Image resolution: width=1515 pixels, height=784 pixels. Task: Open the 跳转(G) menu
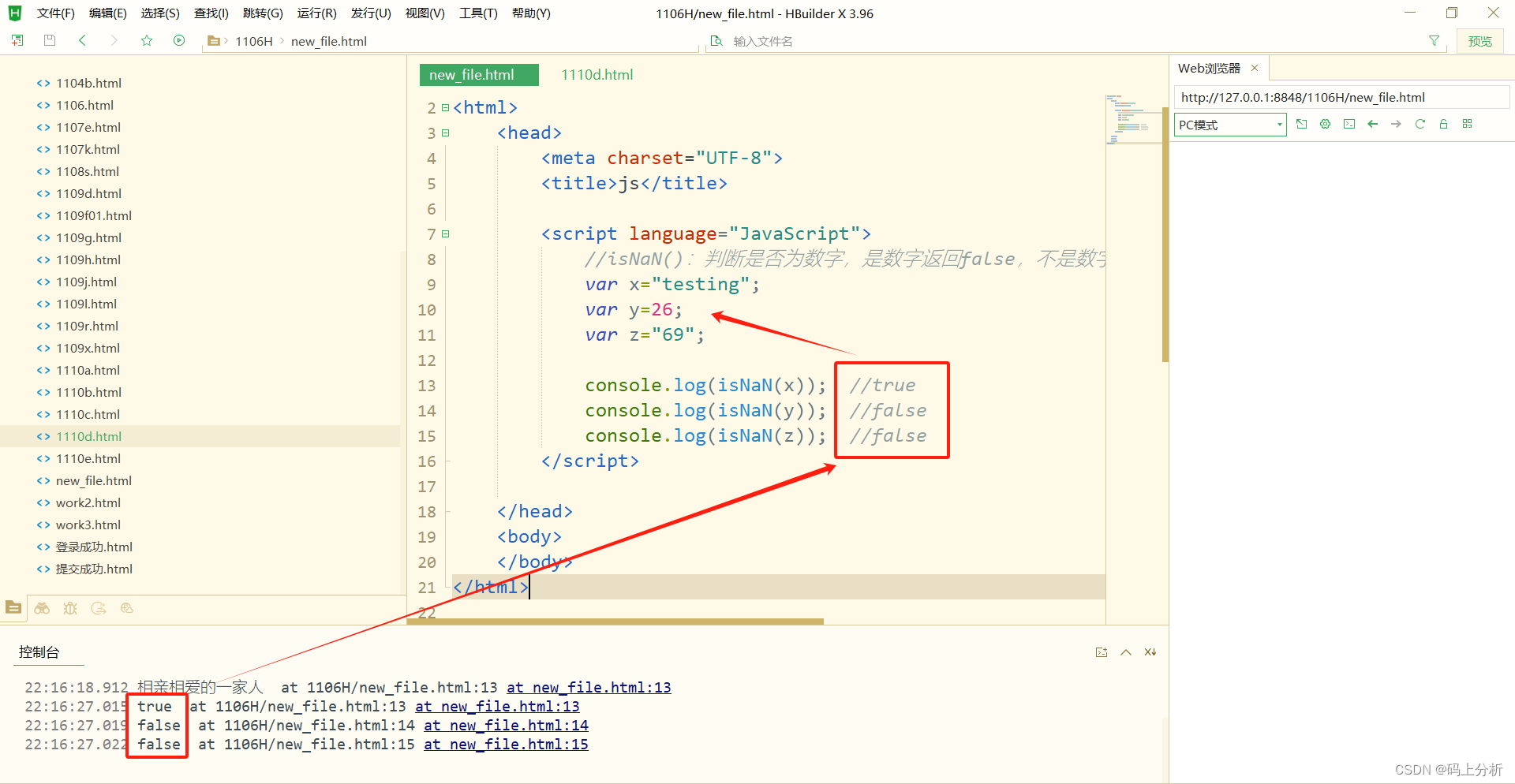coord(263,13)
